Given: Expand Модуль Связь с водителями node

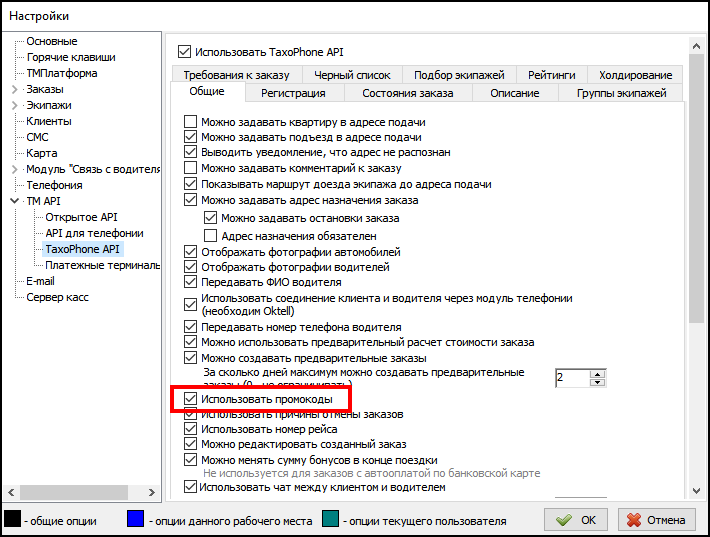Looking at the screenshot, I should (x=14, y=169).
